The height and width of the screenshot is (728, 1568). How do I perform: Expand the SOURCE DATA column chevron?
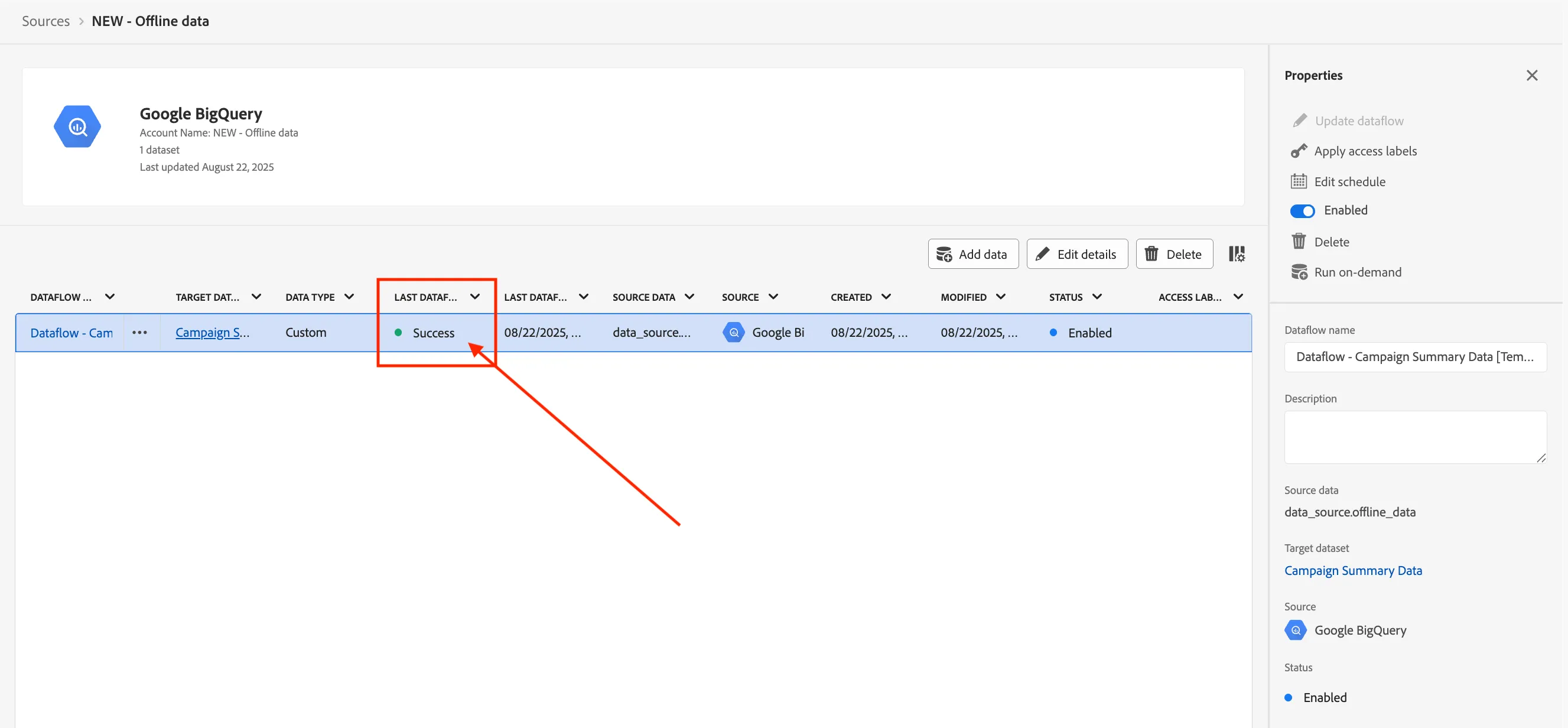click(x=689, y=297)
